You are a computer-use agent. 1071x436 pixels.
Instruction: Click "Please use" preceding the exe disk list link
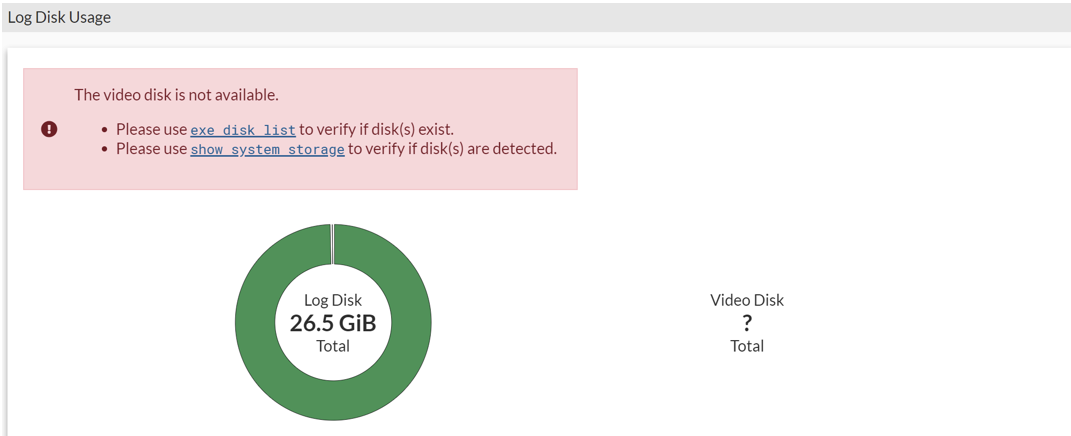151,129
